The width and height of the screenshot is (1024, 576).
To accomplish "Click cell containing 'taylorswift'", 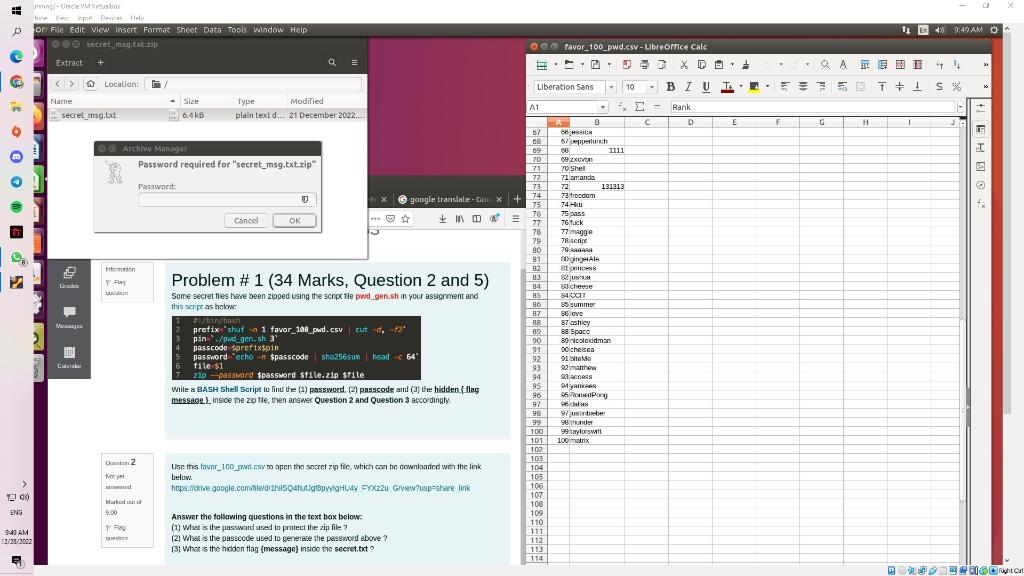I will pos(596,432).
